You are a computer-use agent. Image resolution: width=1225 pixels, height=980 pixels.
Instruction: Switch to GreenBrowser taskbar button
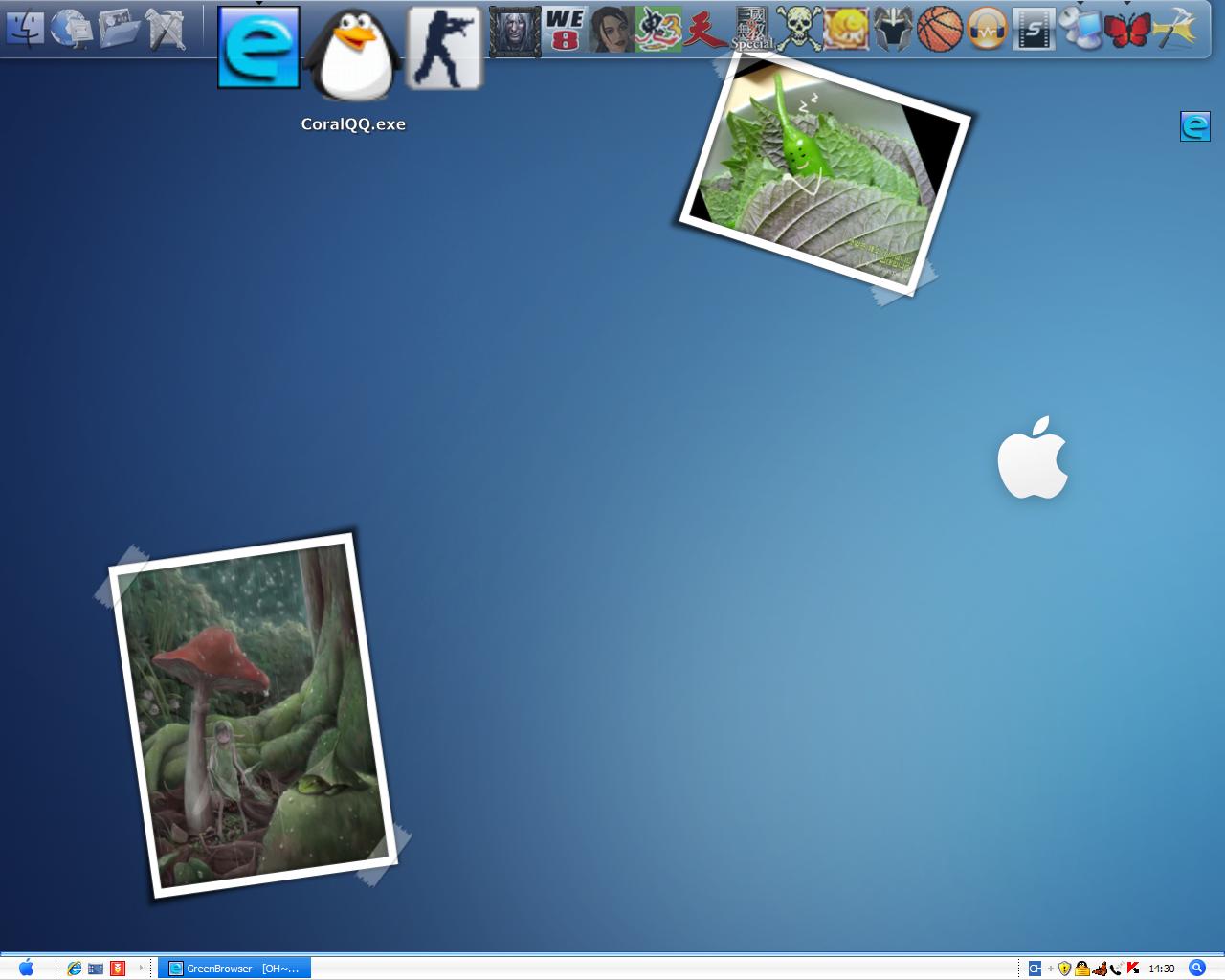pos(234,969)
